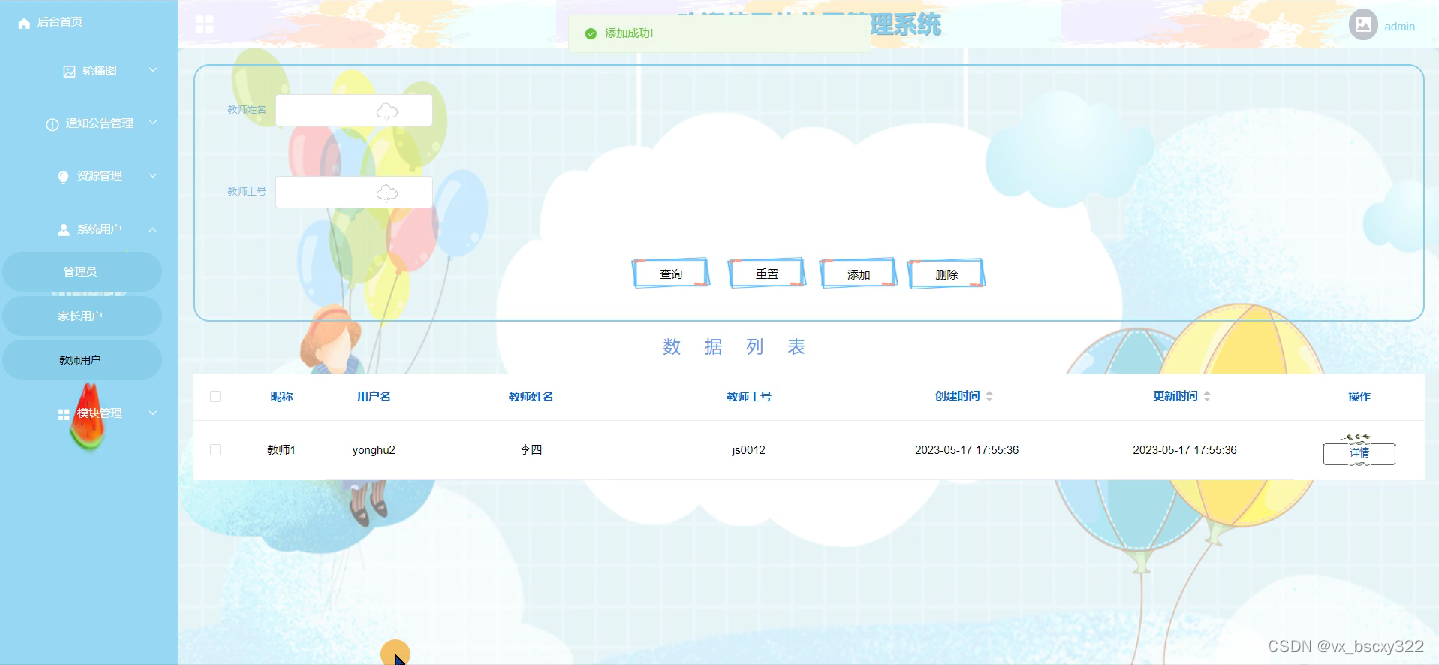
Task: Click the 资源管理 menu label
Action: pos(99,177)
